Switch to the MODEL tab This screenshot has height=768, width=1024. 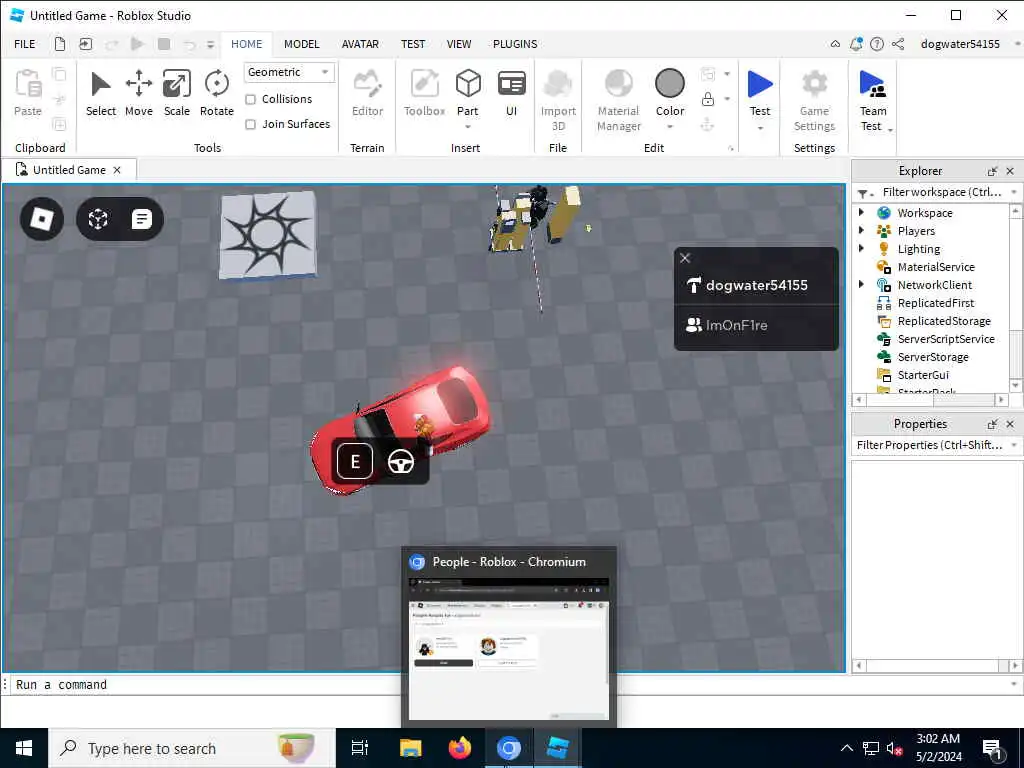tap(302, 44)
